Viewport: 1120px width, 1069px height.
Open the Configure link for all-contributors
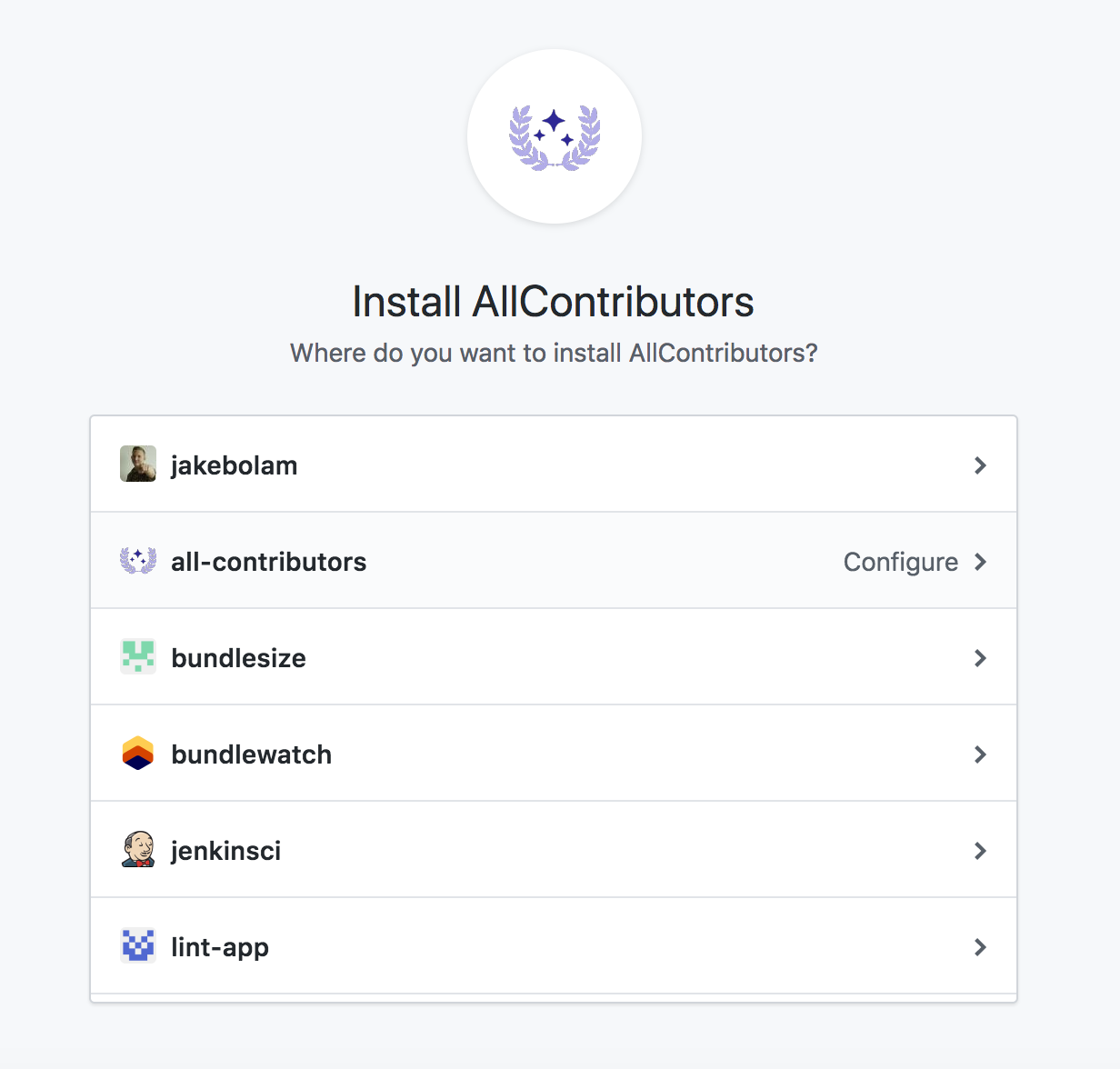[901, 562]
